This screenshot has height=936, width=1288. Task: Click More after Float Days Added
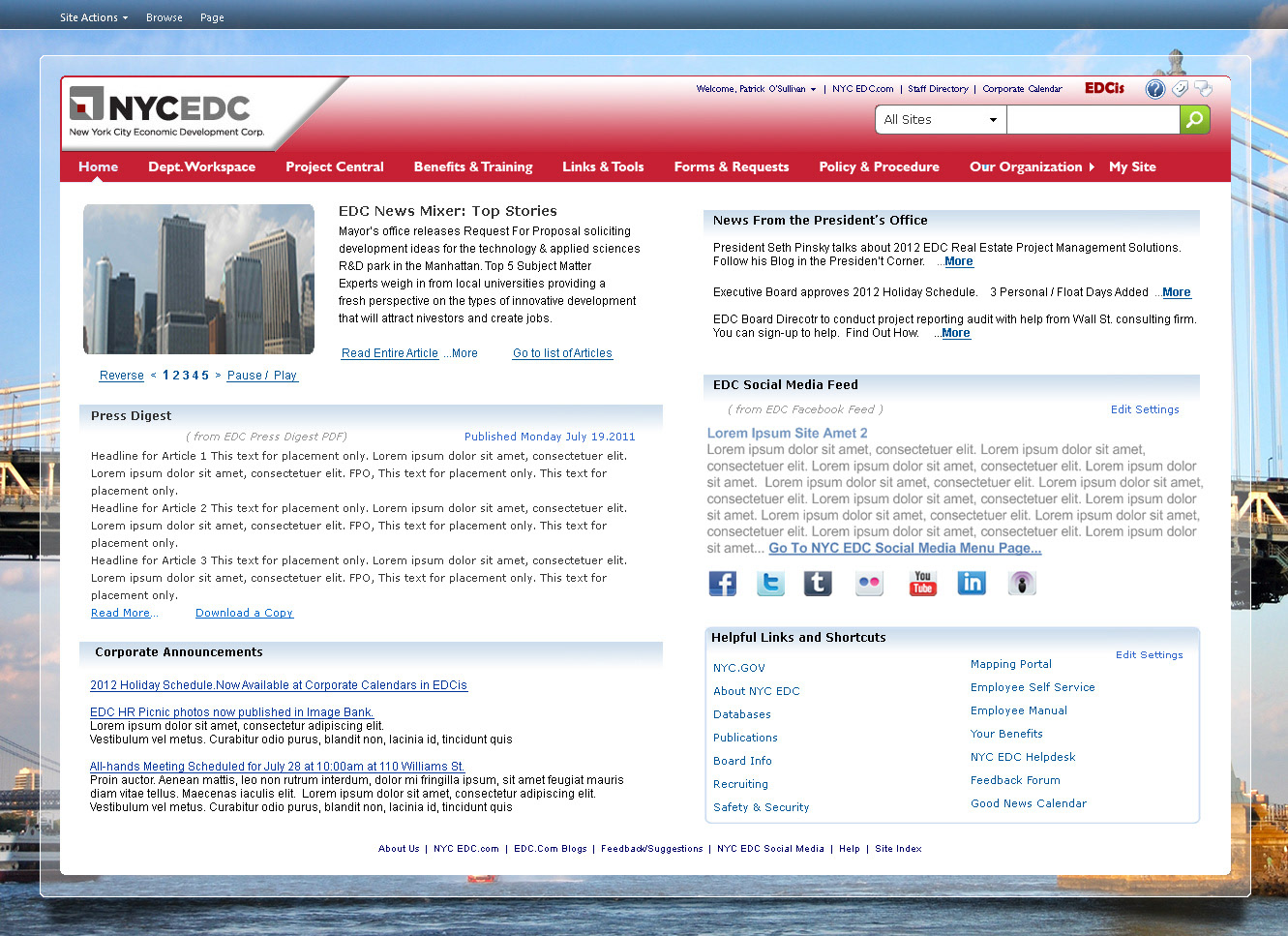coord(1177,292)
